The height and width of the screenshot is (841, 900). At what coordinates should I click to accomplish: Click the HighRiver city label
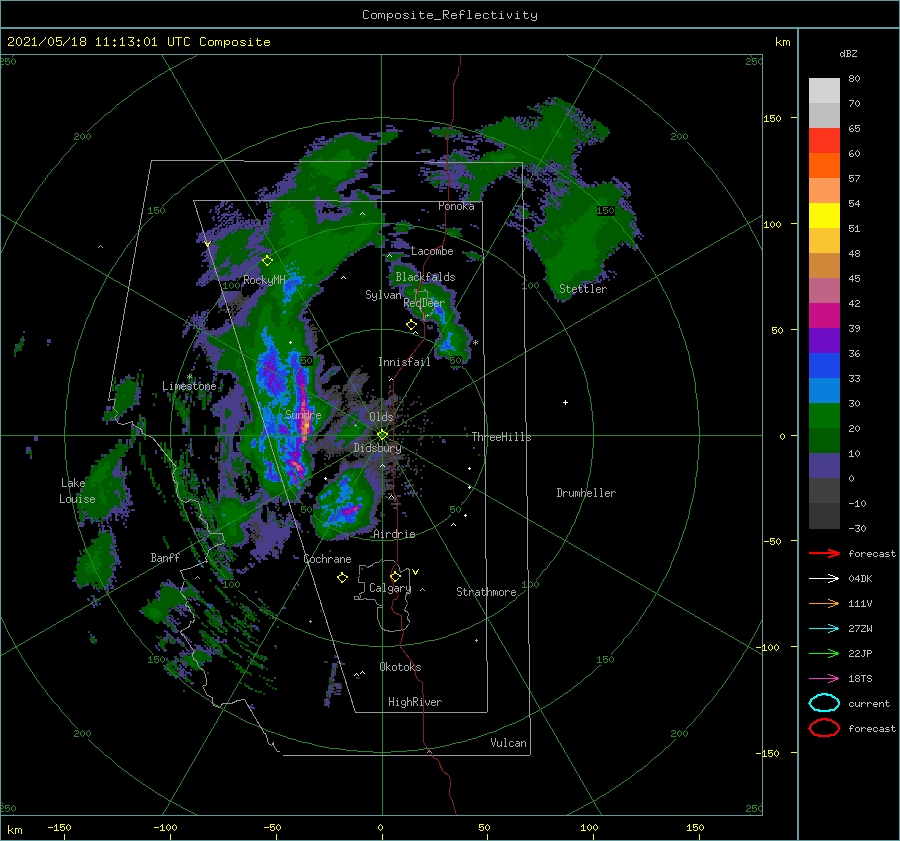click(x=415, y=702)
